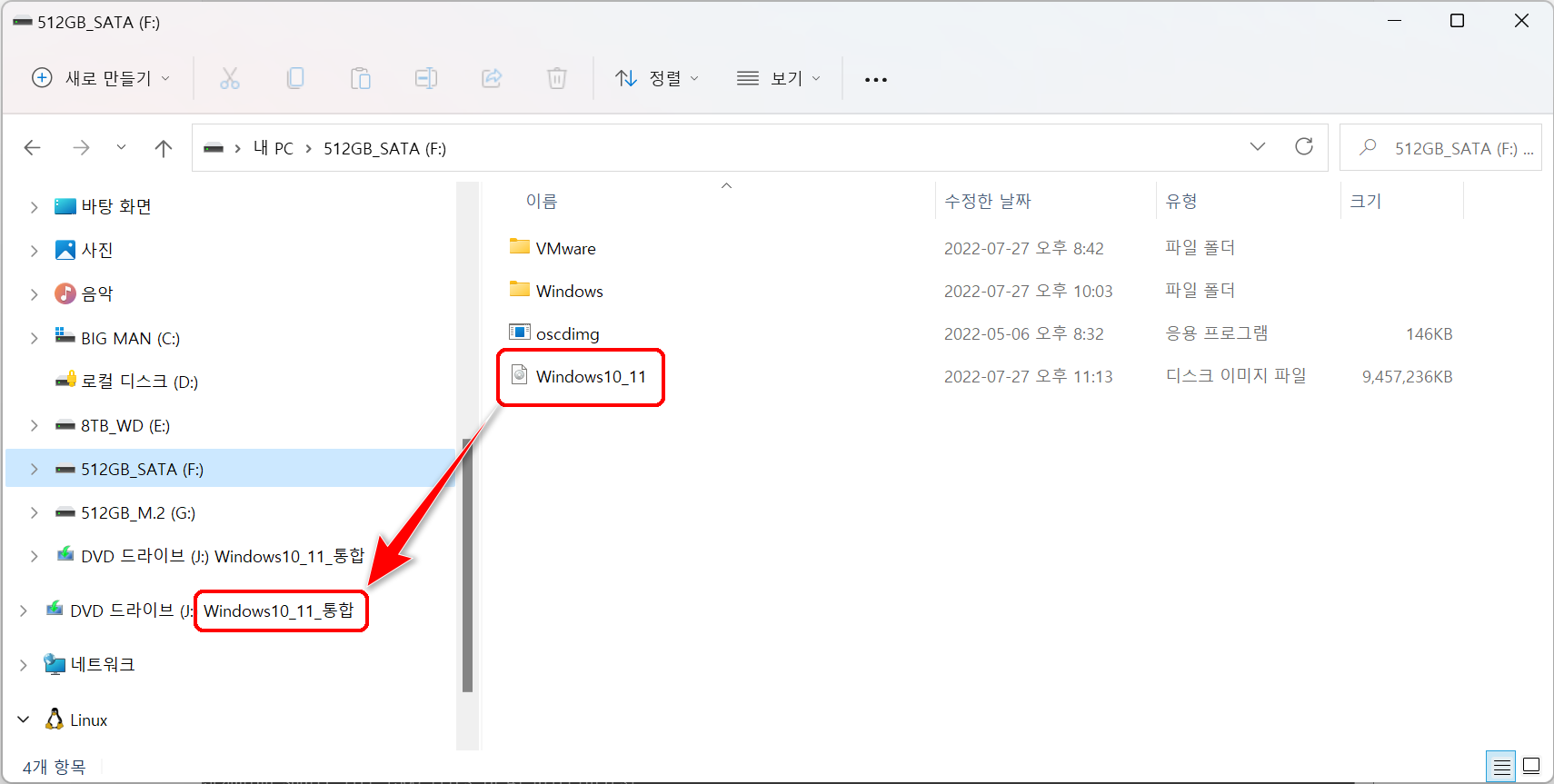The height and width of the screenshot is (784, 1554).
Task: Select 네트워크 in navigation pane
Action: click(x=103, y=664)
